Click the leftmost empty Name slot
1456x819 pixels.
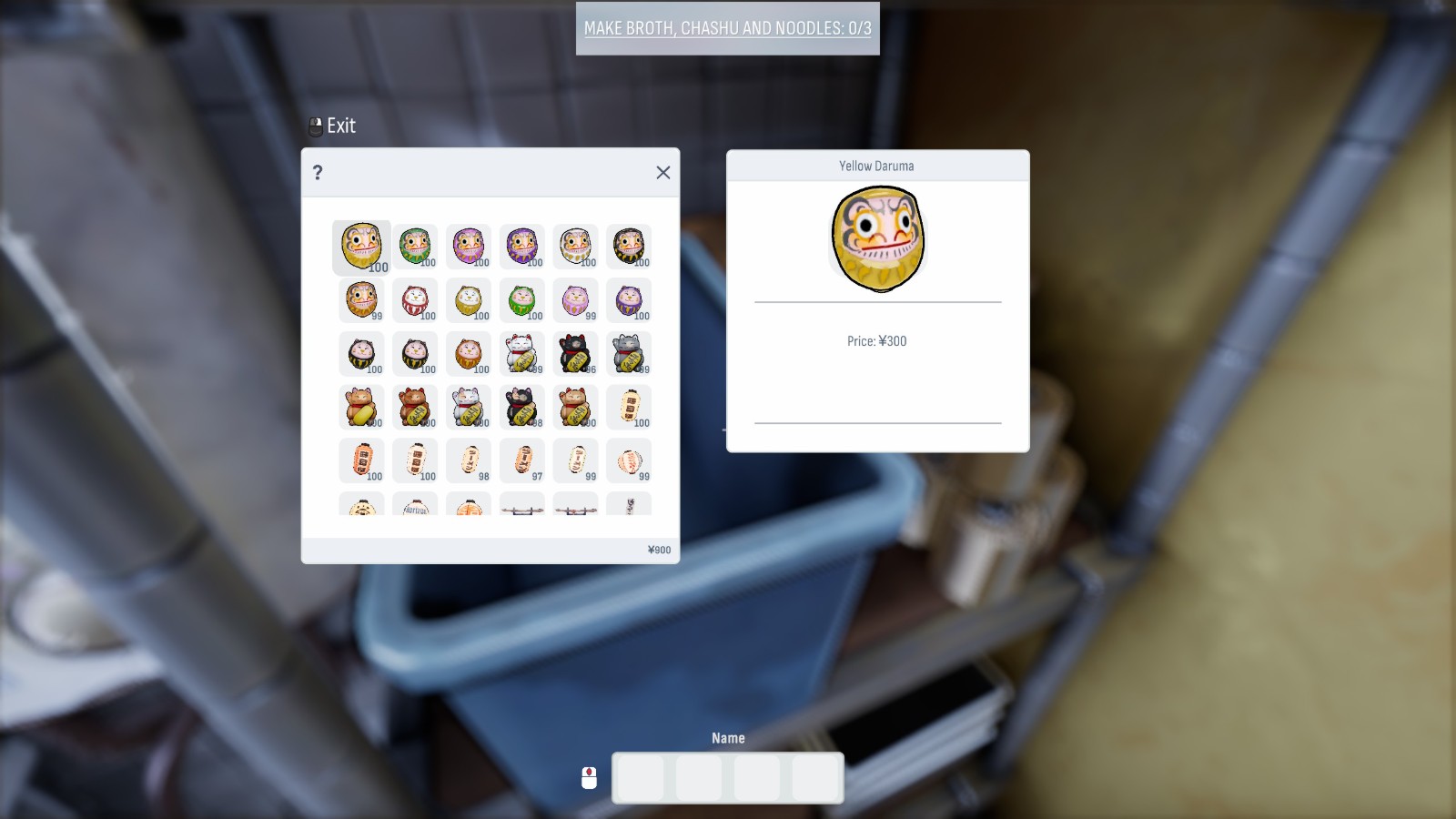[x=641, y=778]
